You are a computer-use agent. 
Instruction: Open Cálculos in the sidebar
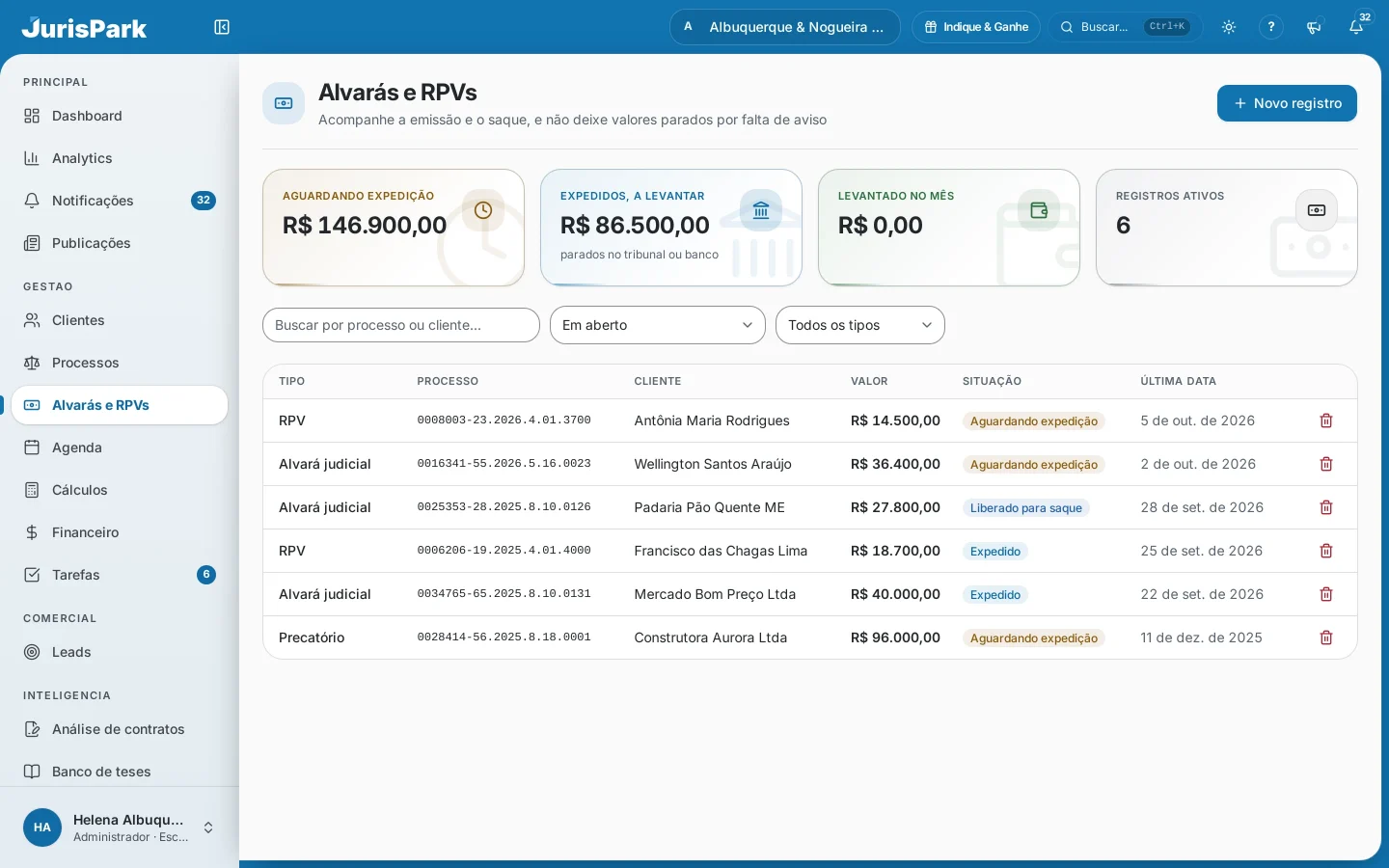click(120, 490)
